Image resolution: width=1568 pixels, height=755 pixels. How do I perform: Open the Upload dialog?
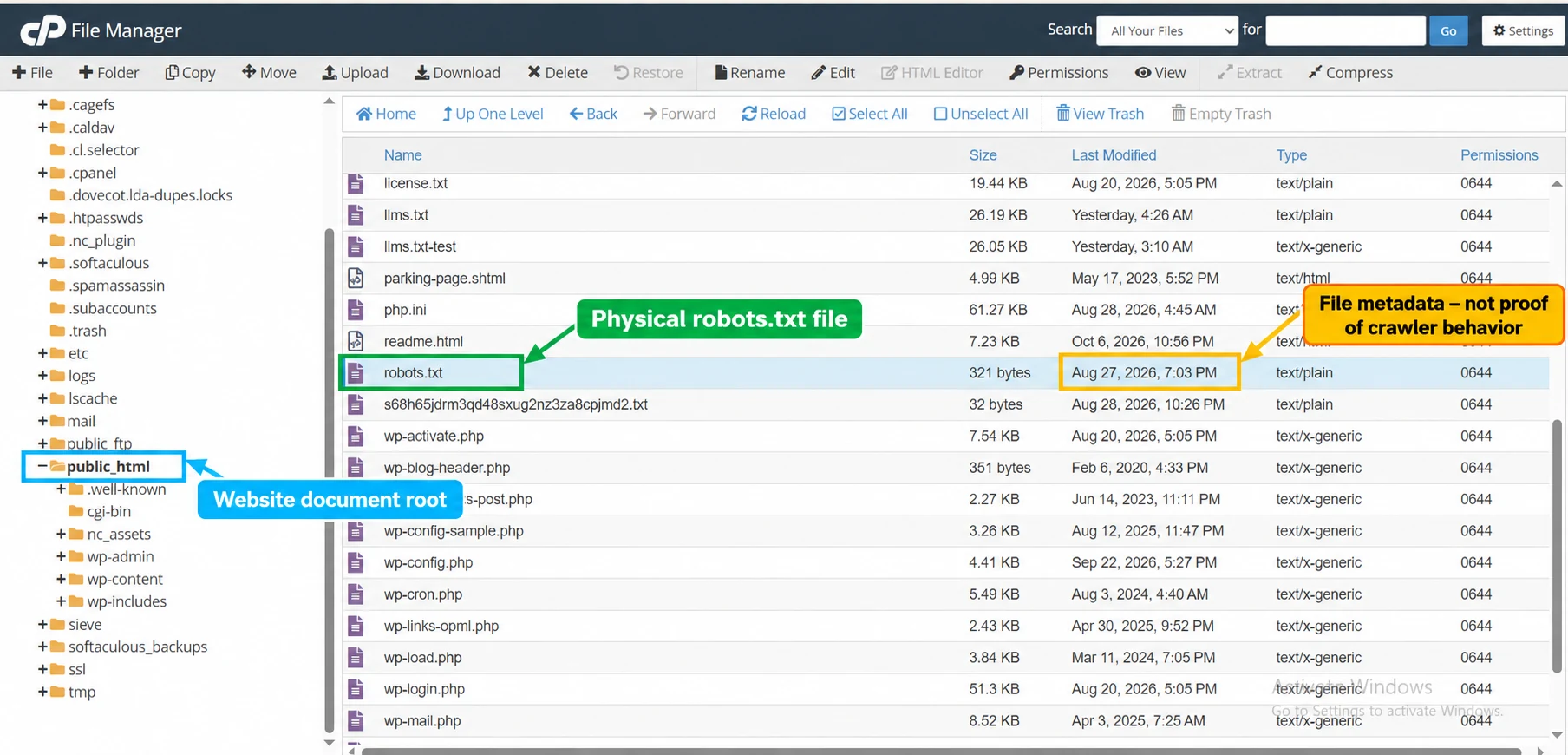pos(355,73)
